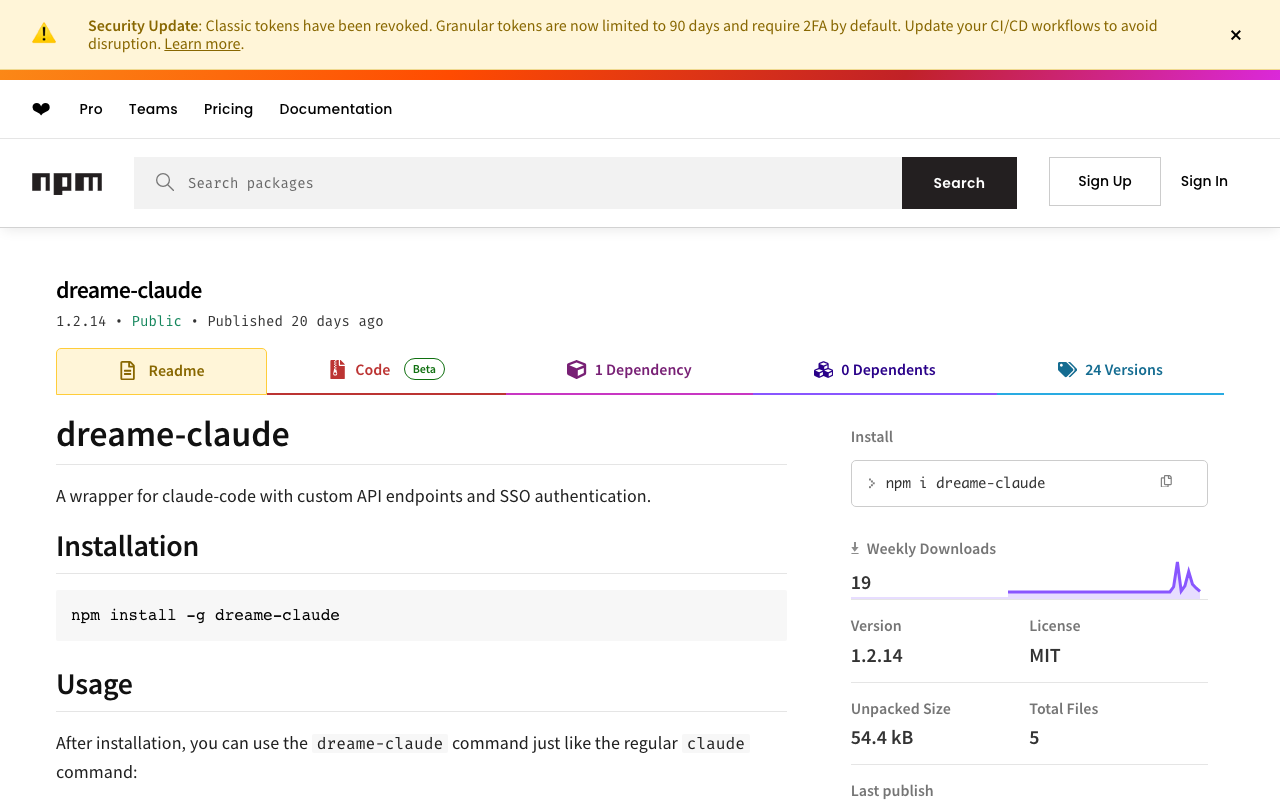Click the weekly downloads sparkline chart
Image resolution: width=1280 pixels, height=800 pixels.
point(1104,580)
